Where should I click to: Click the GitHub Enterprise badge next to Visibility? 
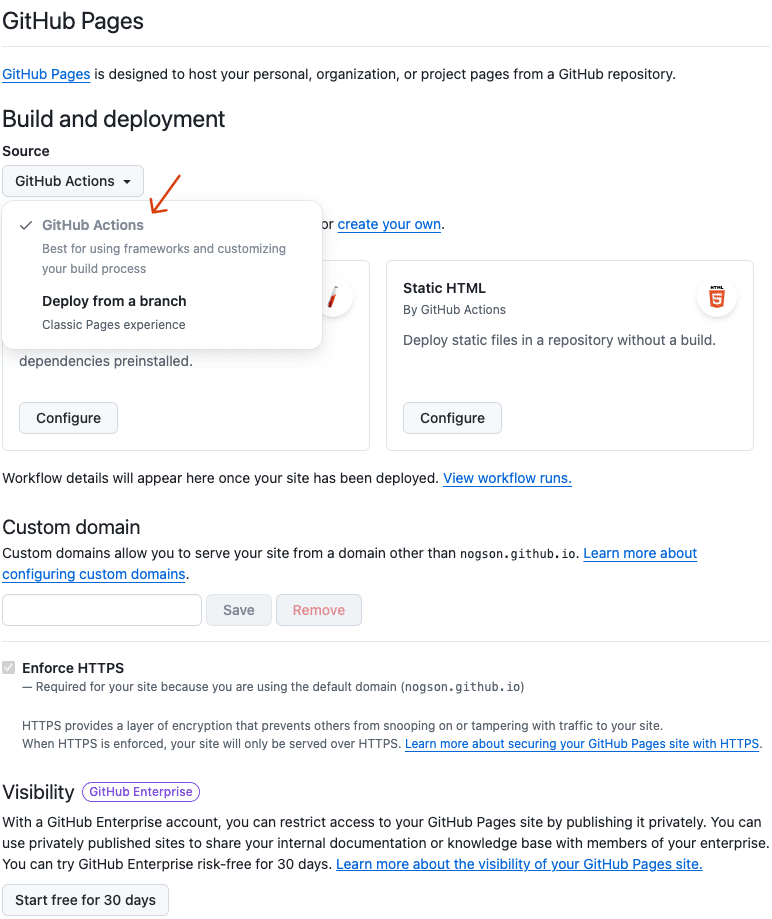pos(140,791)
